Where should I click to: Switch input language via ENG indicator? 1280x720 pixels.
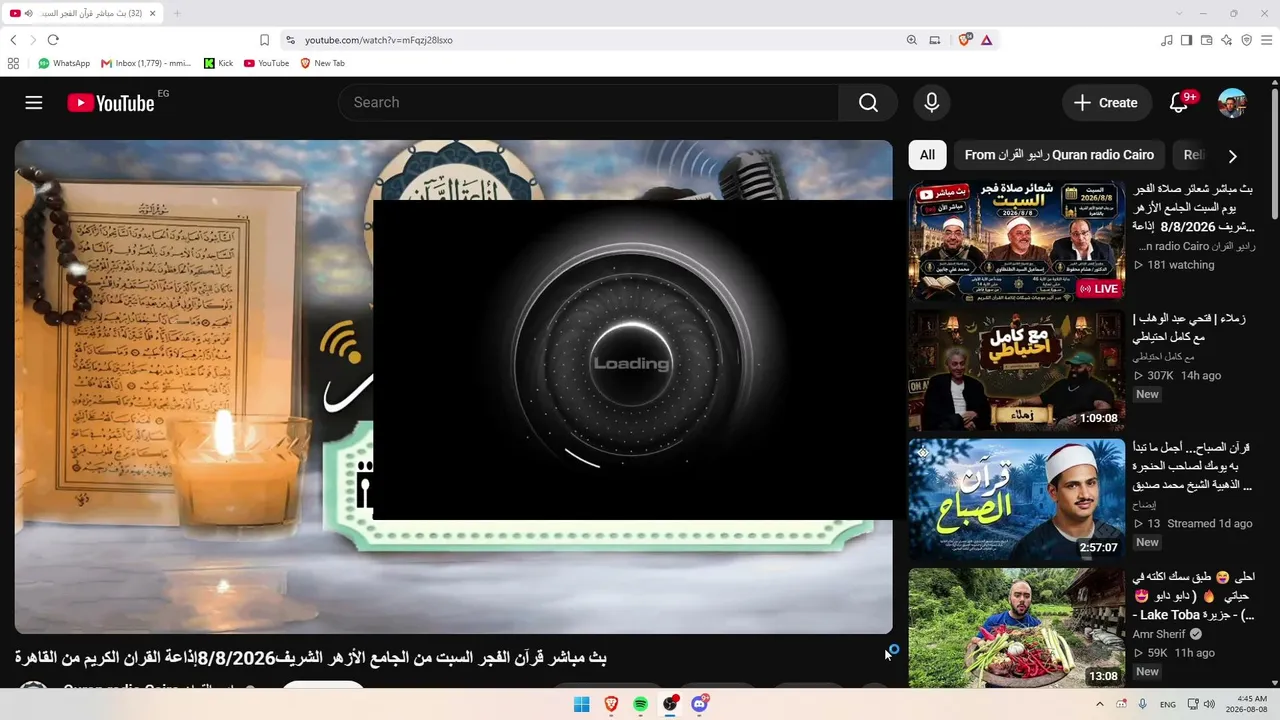[x=1168, y=704]
